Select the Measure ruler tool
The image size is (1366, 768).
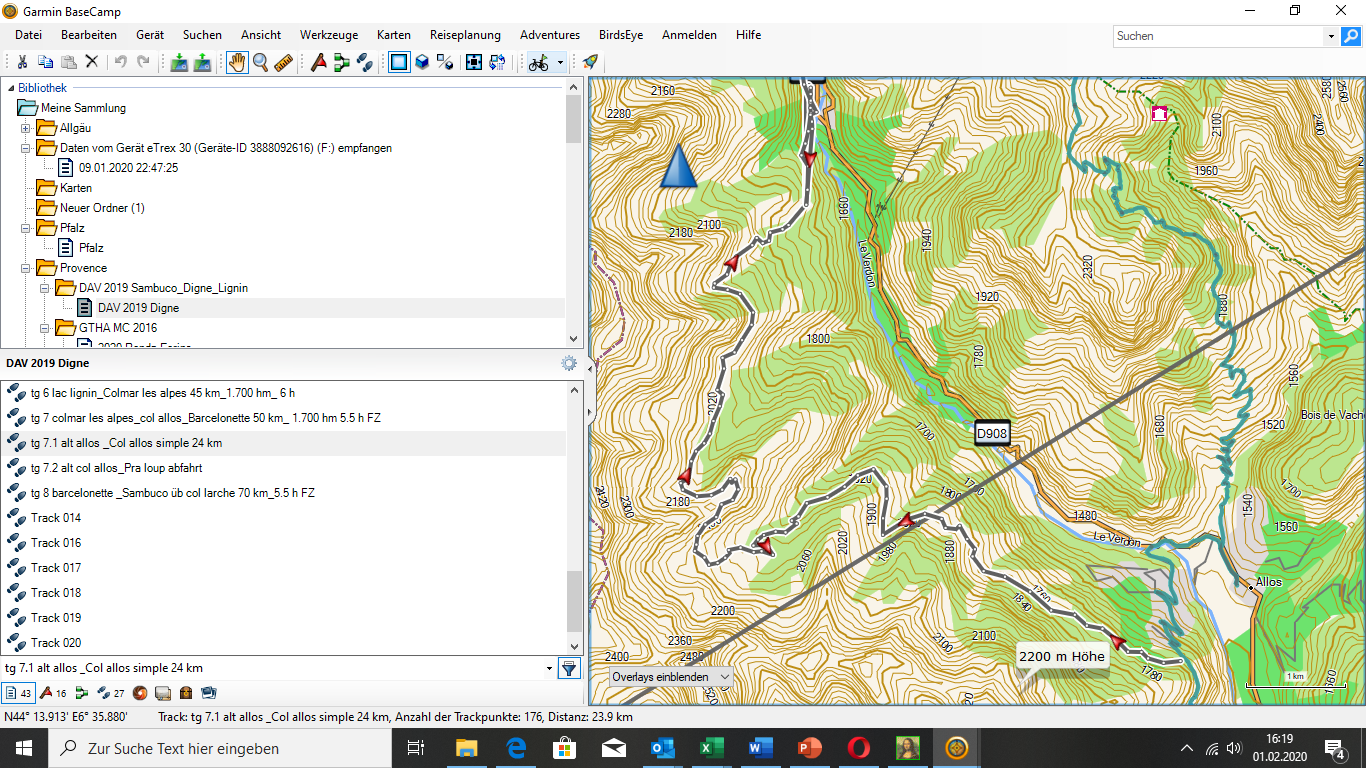(x=283, y=62)
